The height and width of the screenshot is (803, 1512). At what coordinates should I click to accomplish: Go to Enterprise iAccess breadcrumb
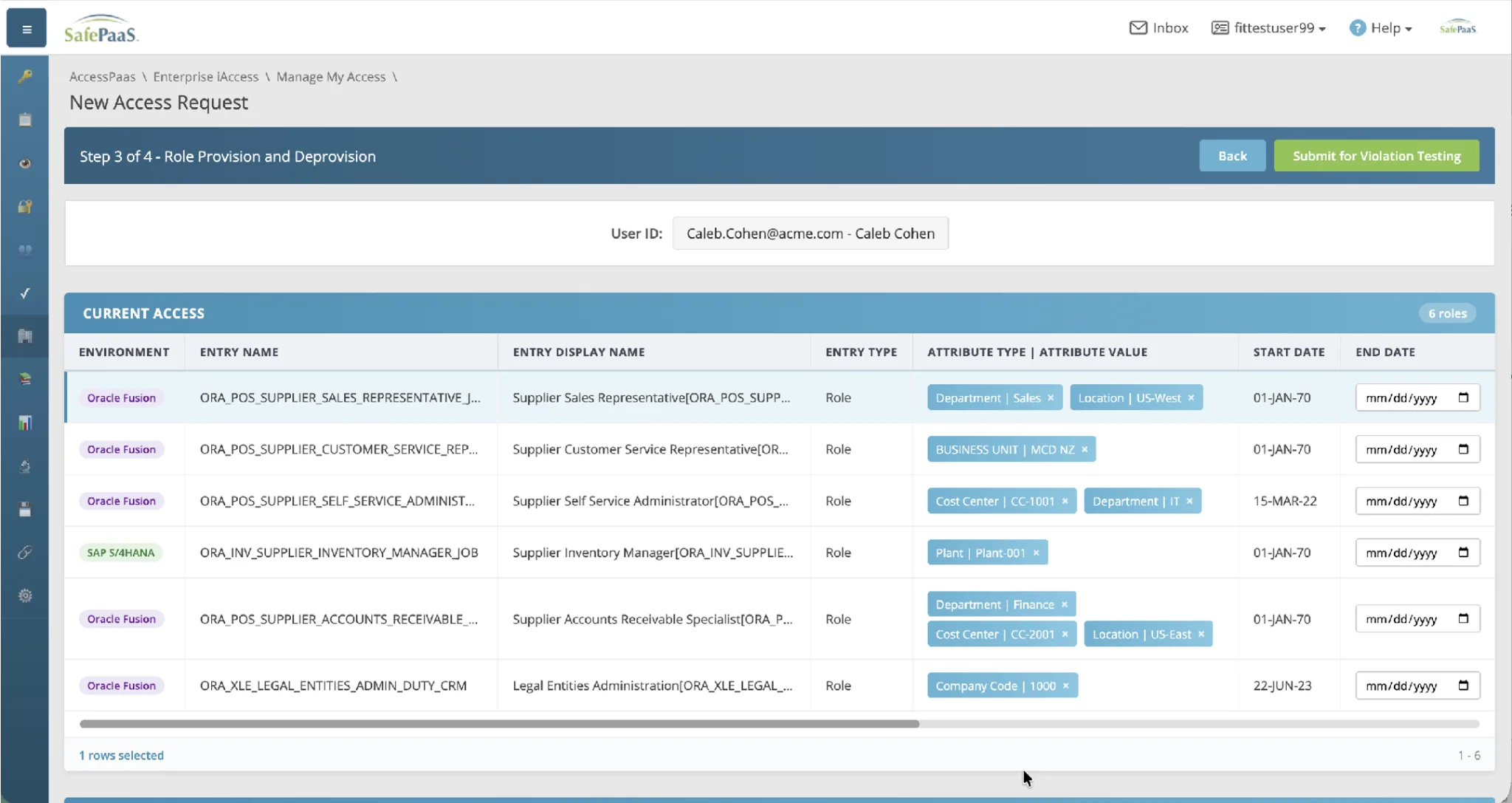tap(206, 77)
